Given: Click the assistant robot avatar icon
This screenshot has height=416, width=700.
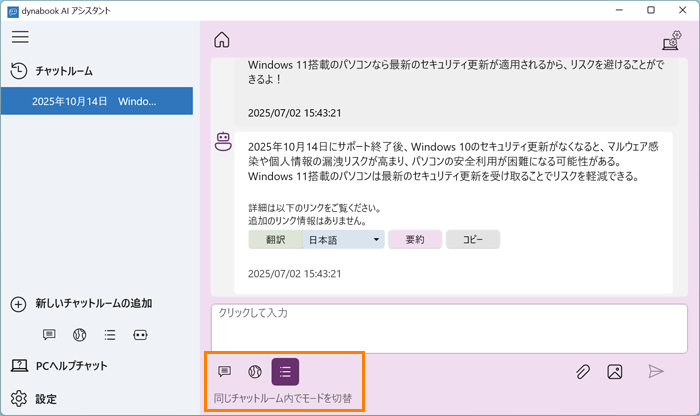Looking at the screenshot, I should (223, 141).
